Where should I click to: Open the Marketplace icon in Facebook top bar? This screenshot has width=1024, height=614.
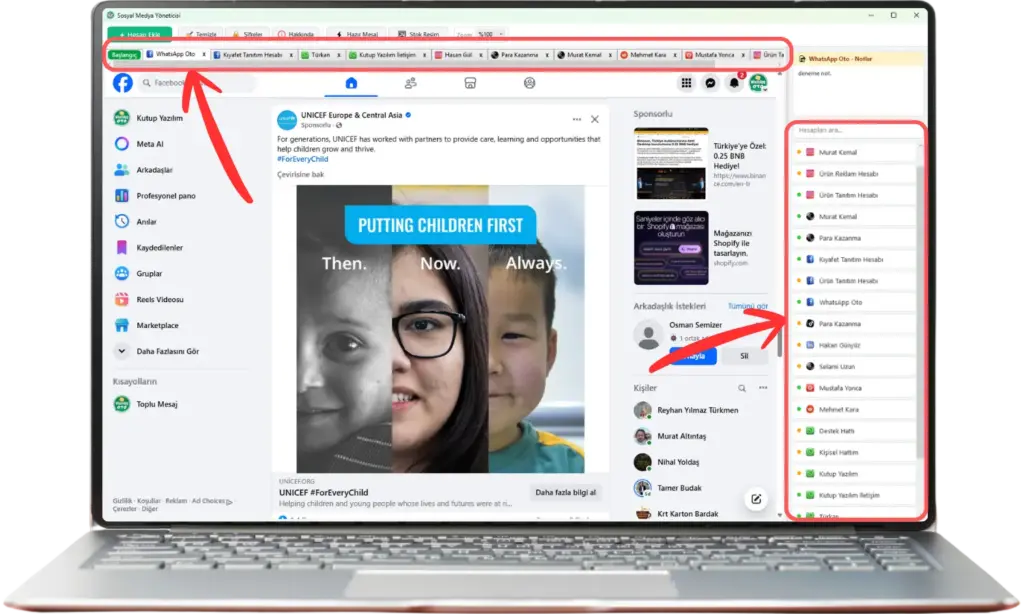pos(470,83)
